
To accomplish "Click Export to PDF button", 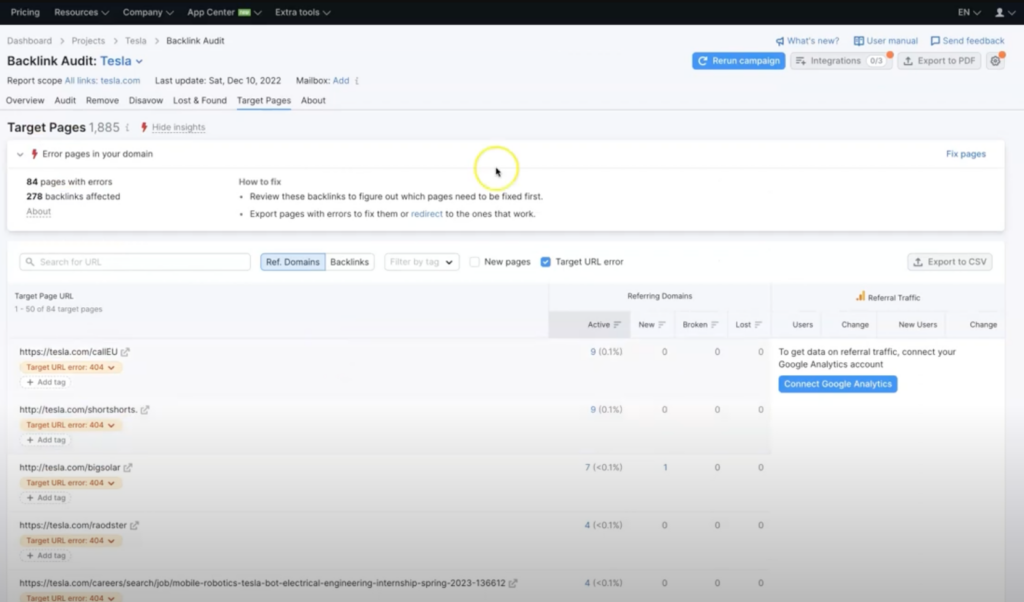I will point(939,61).
